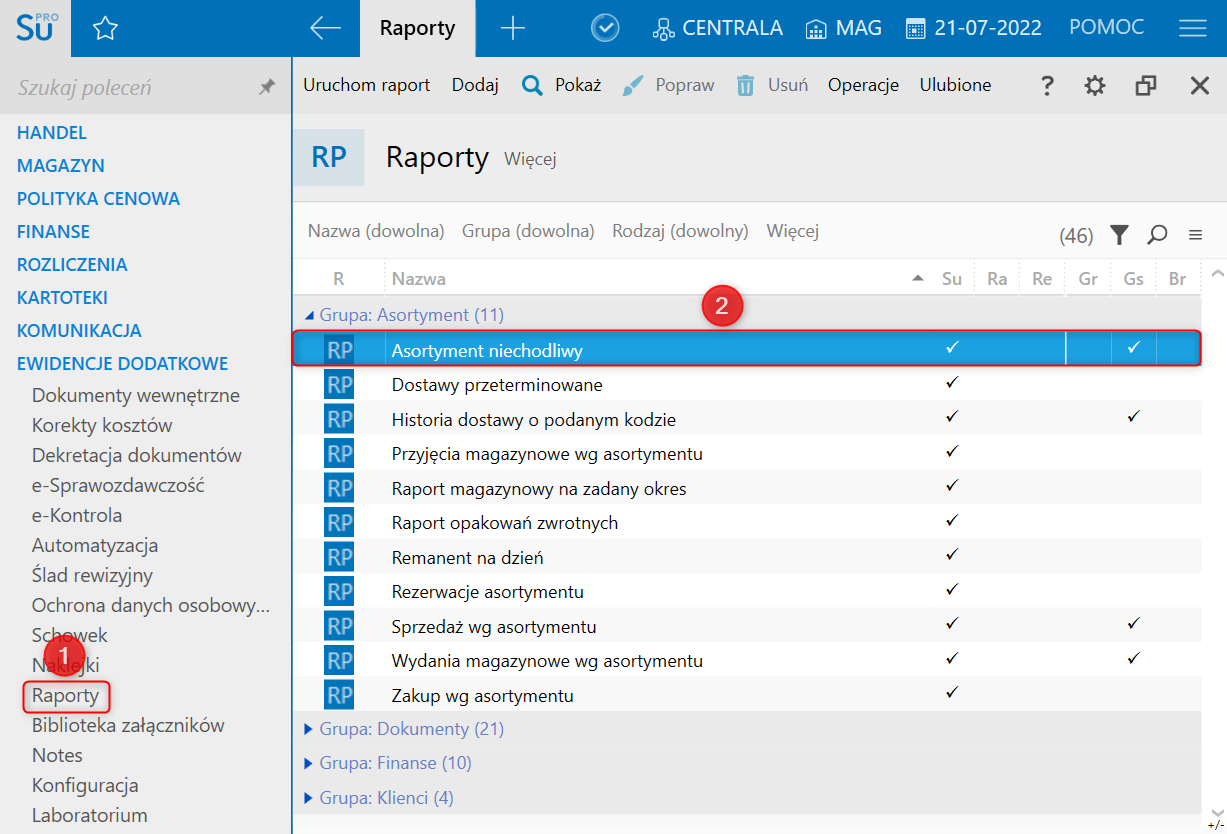Click the Uruchom raport button
Viewport: 1227px width, 834px height.
[x=366, y=85]
